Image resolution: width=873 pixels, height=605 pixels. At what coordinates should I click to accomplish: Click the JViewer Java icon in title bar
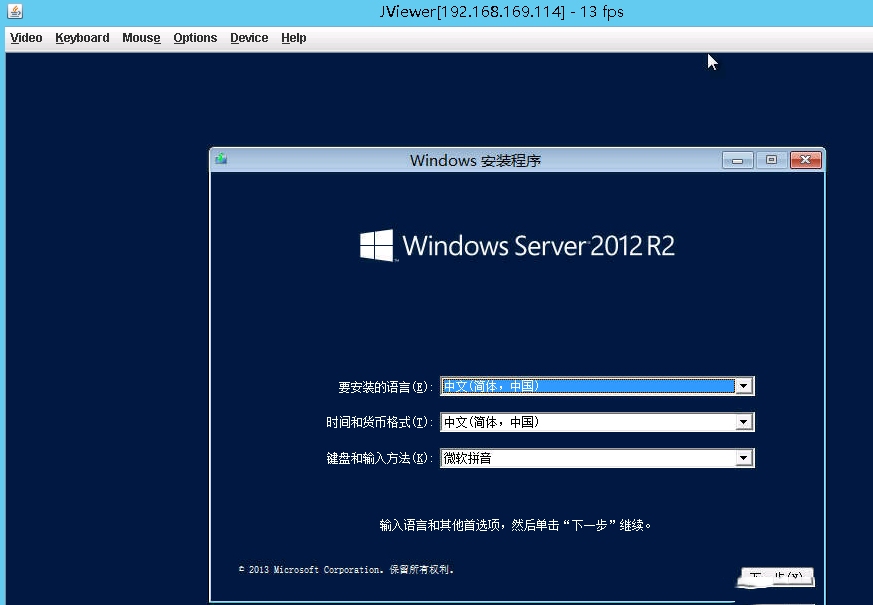pos(15,11)
